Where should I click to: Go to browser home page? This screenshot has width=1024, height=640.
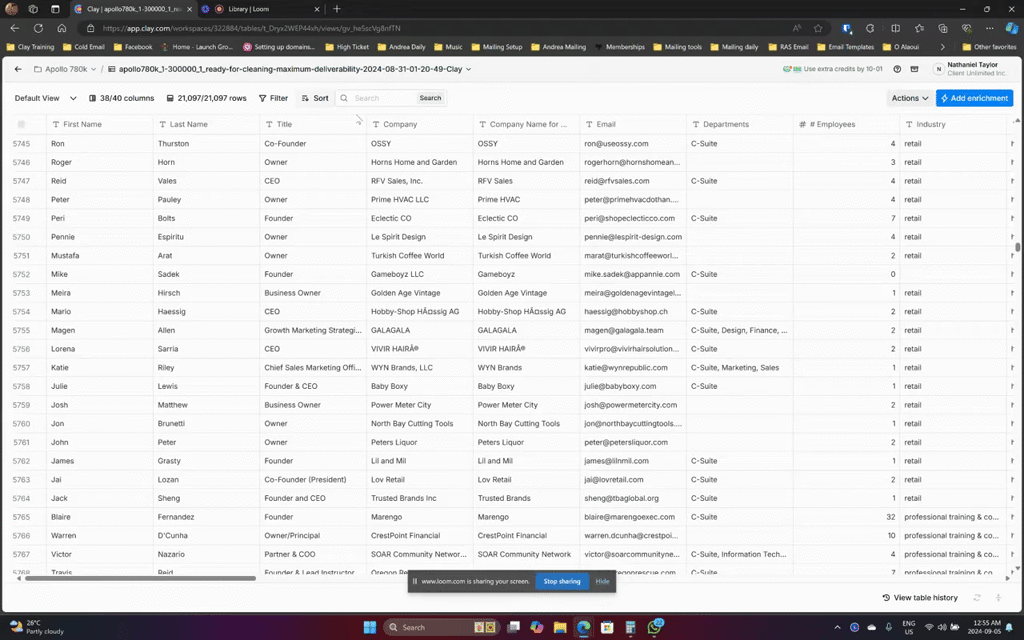point(61,28)
